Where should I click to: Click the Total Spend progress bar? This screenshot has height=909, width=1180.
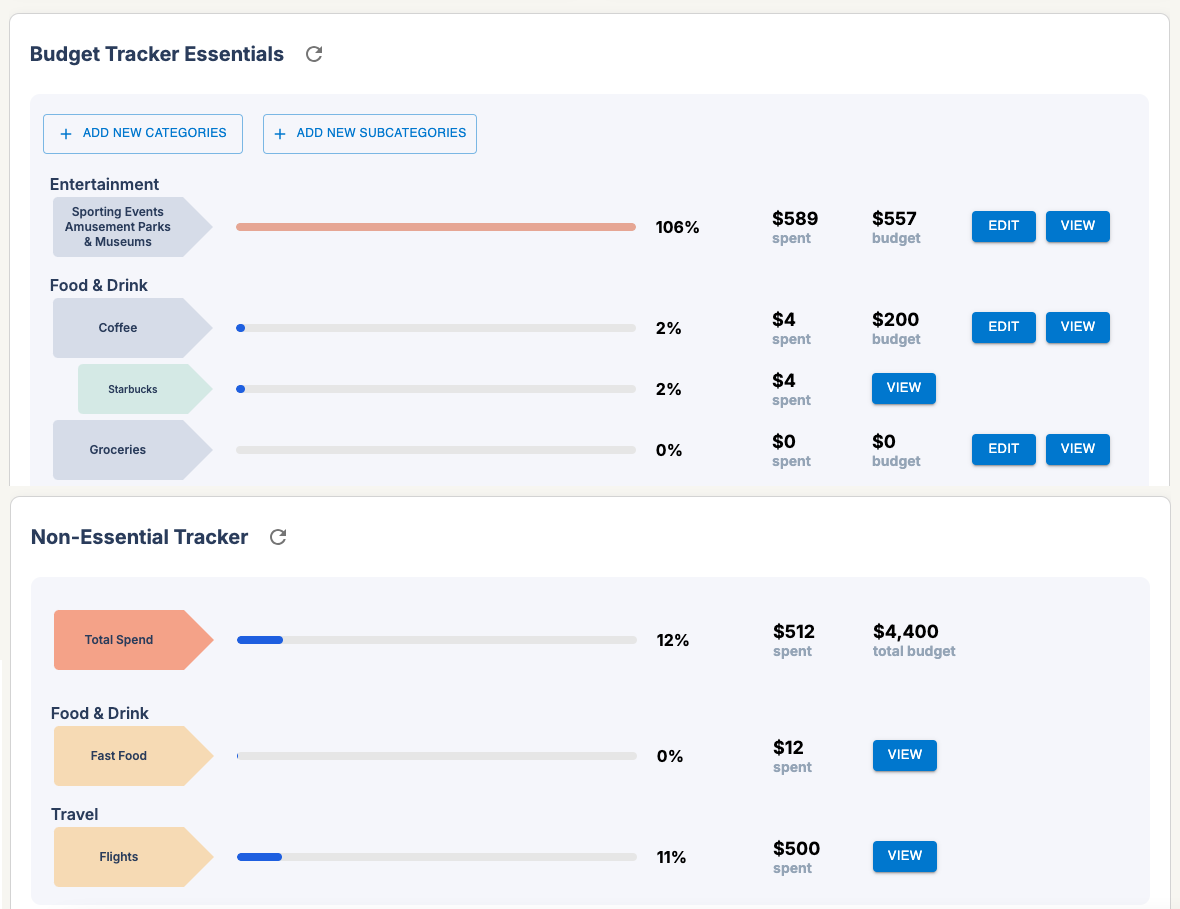point(436,640)
